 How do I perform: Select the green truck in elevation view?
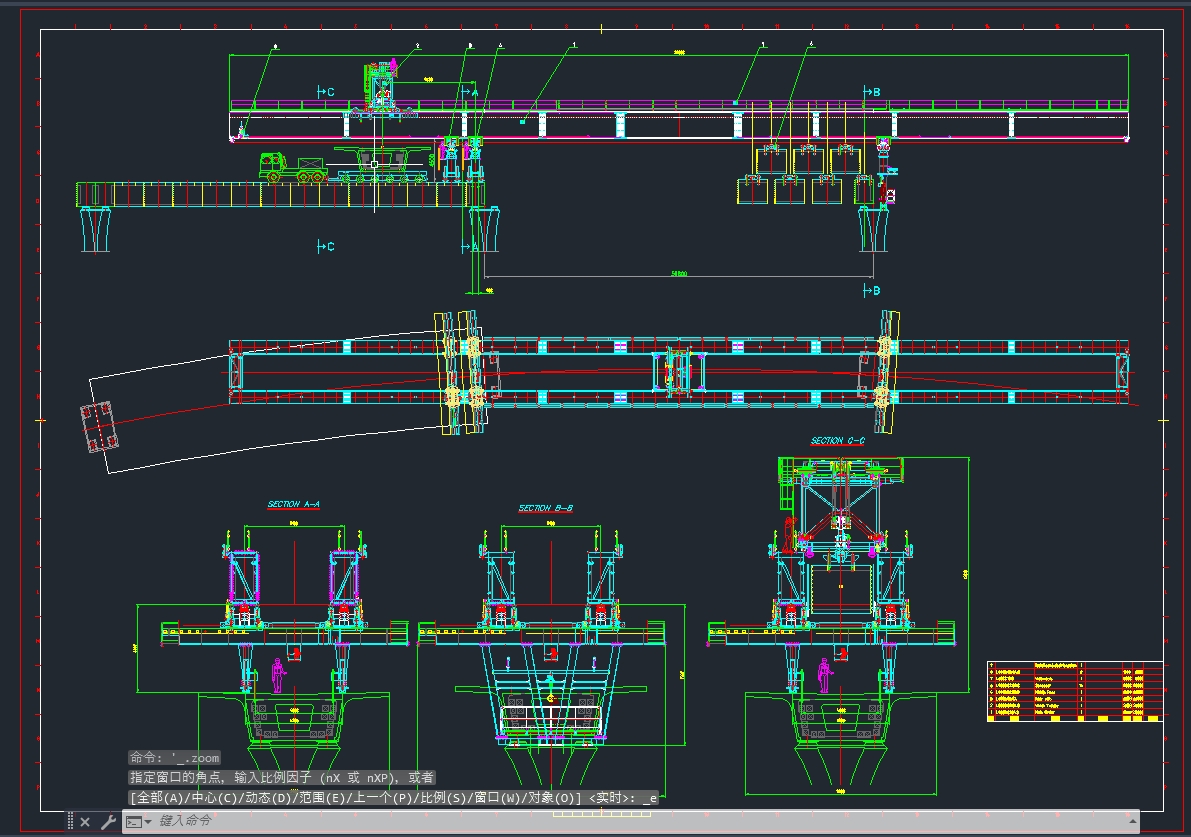point(293,167)
